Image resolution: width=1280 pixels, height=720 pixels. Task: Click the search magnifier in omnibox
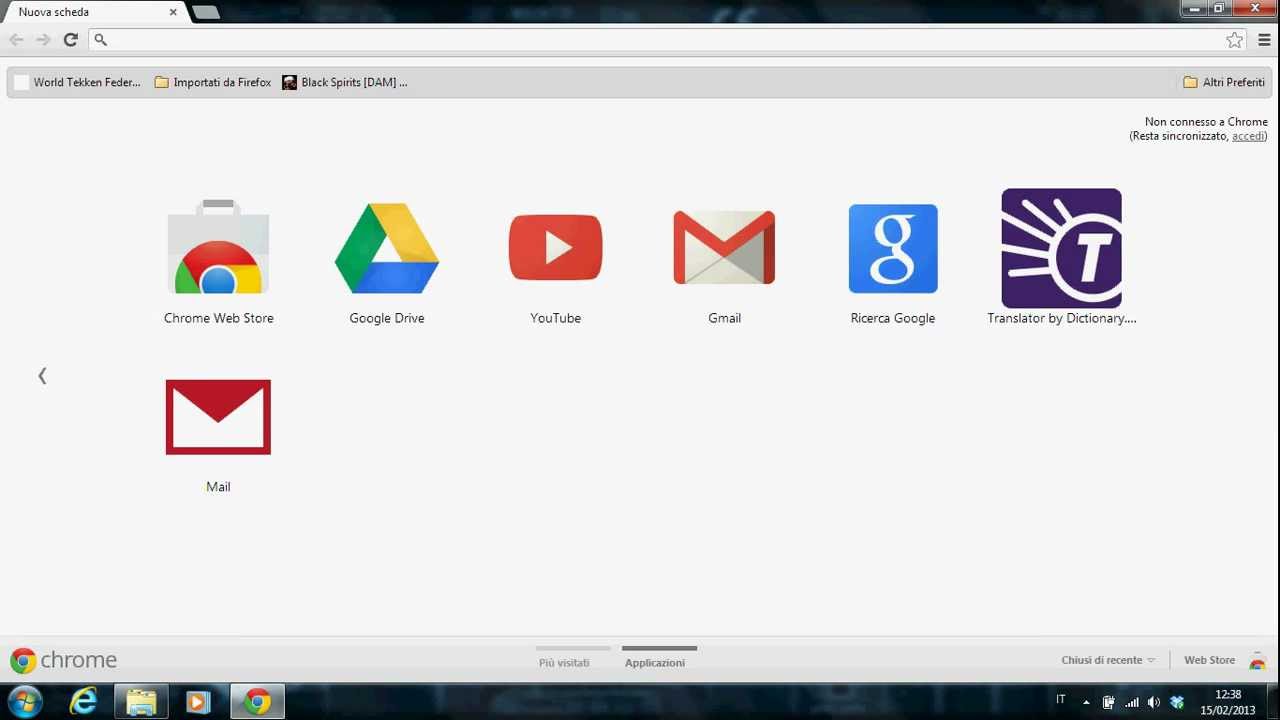pyautogui.click(x=100, y=40)
